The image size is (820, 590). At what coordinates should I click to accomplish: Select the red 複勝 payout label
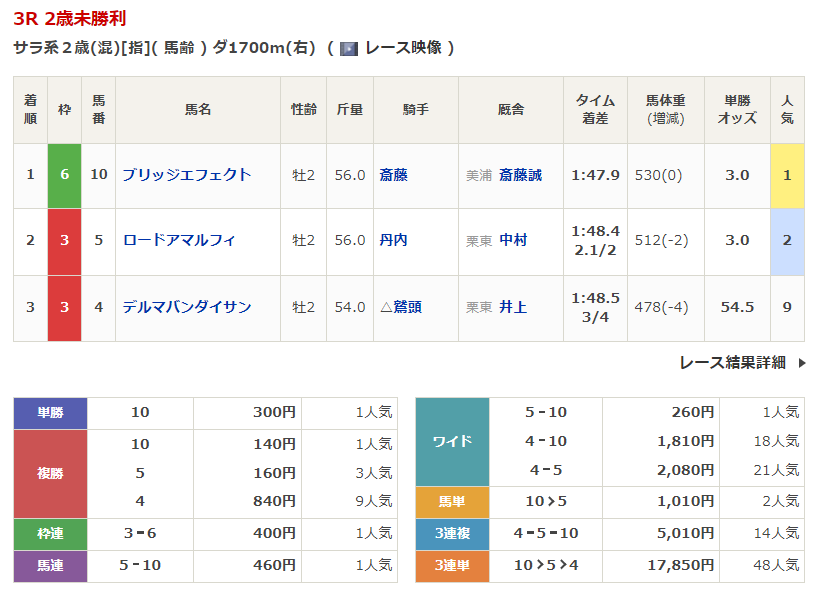click(x=50, y=473)
